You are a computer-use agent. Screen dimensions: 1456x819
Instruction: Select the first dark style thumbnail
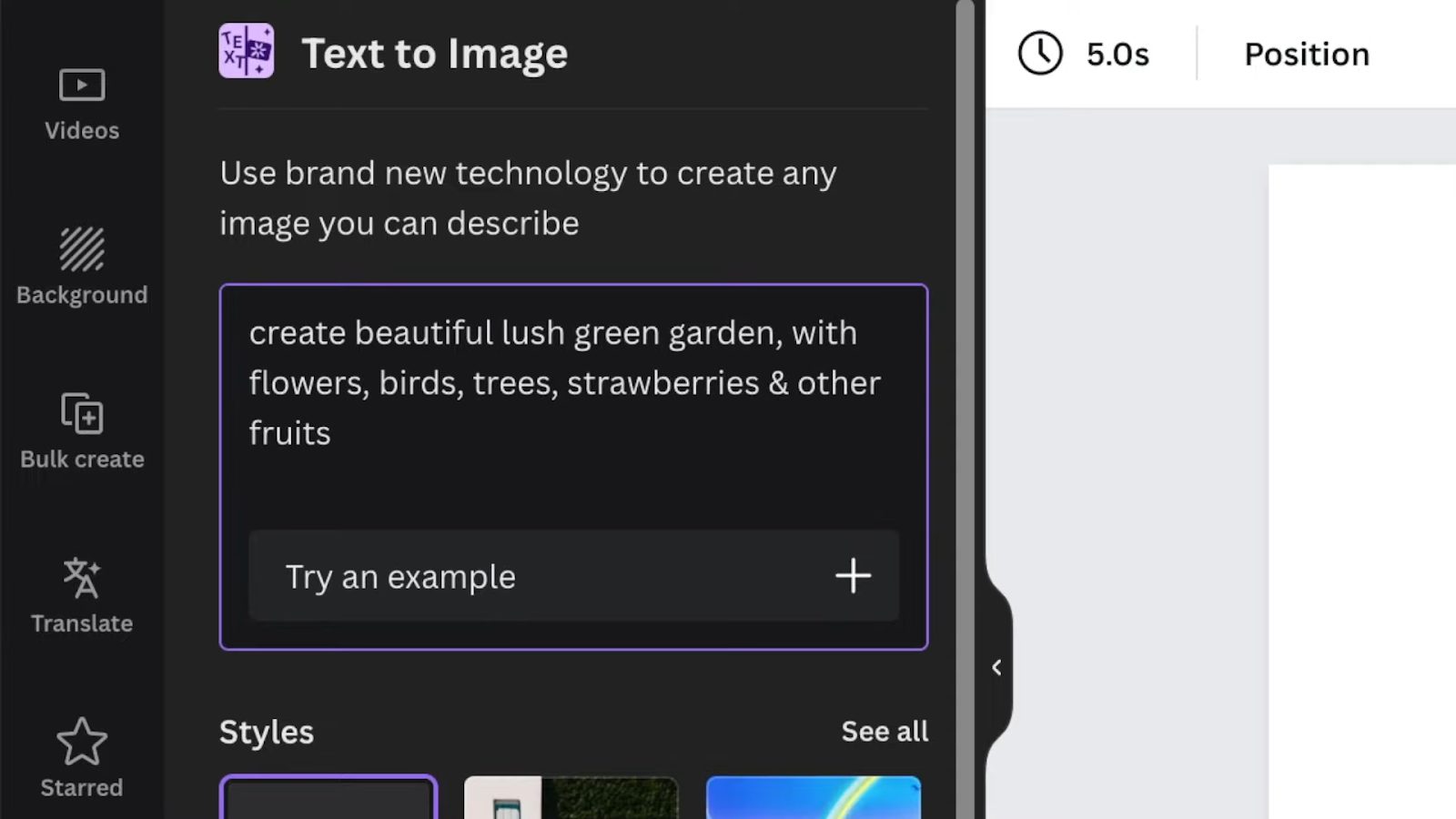(x=329, y=797)
